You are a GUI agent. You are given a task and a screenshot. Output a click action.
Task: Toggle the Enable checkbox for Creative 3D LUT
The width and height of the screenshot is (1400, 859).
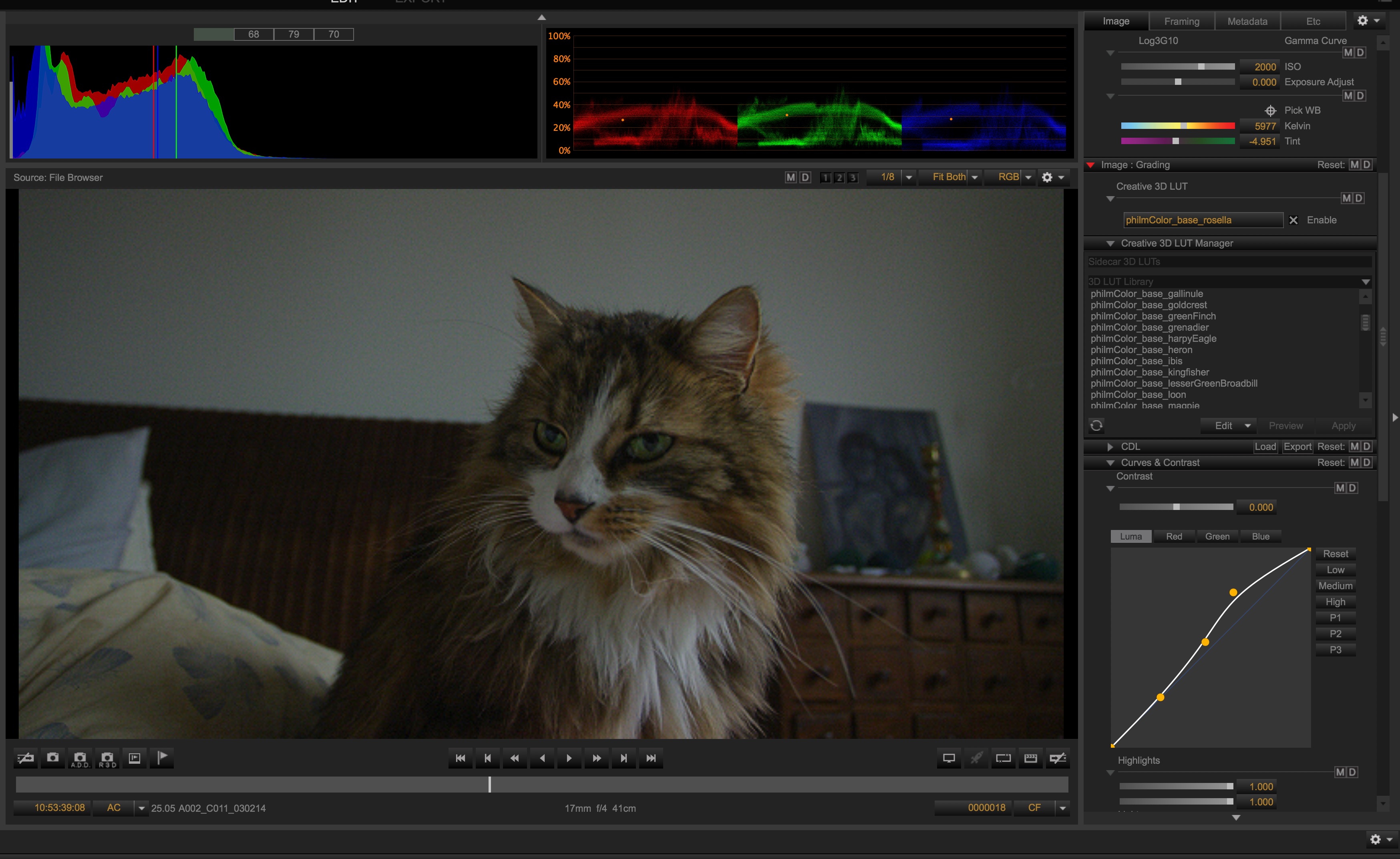(x=1293, y=220)
